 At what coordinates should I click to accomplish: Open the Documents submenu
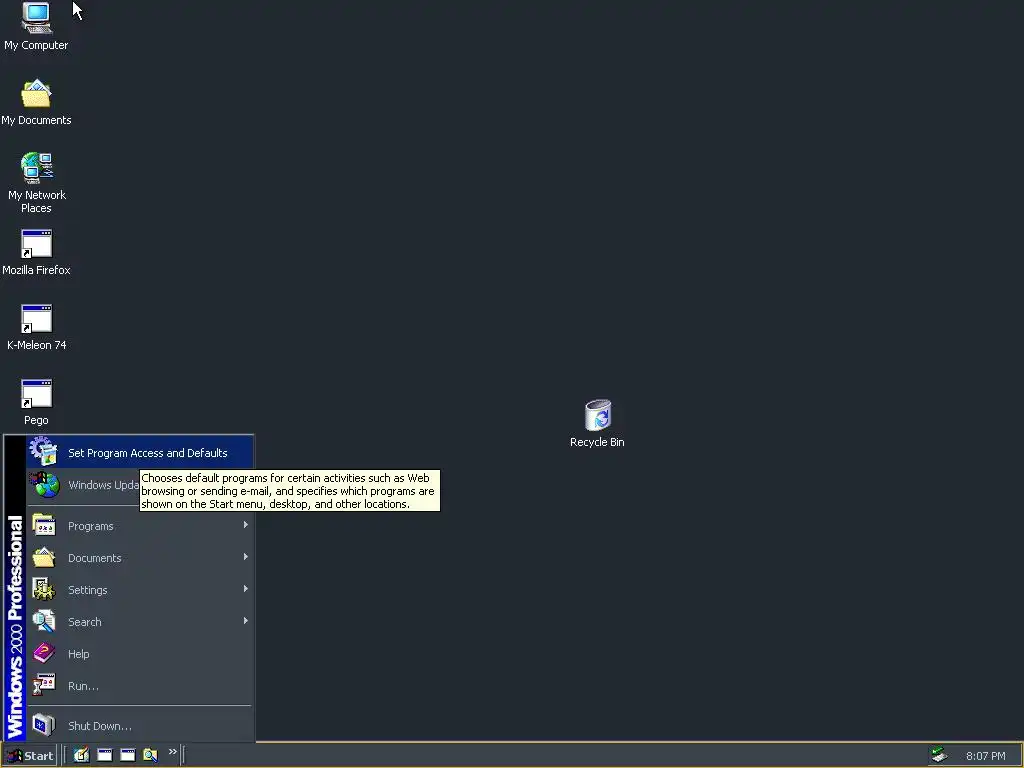(140, 558)
